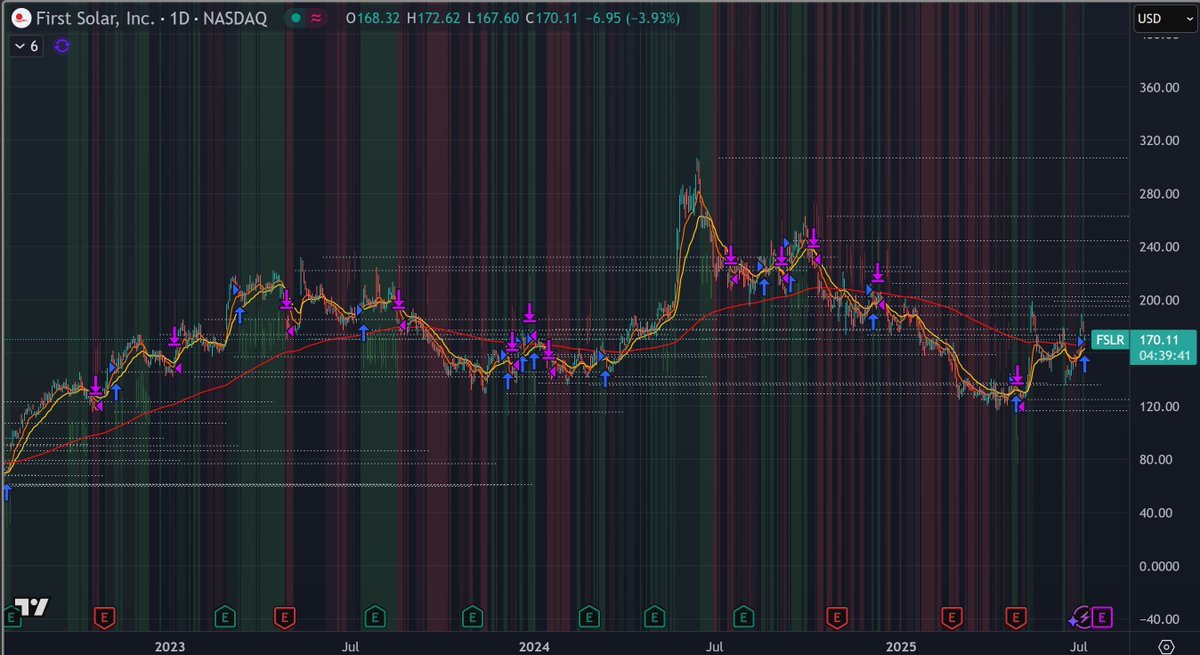Click the green market status dot

[x=294, y=18]
